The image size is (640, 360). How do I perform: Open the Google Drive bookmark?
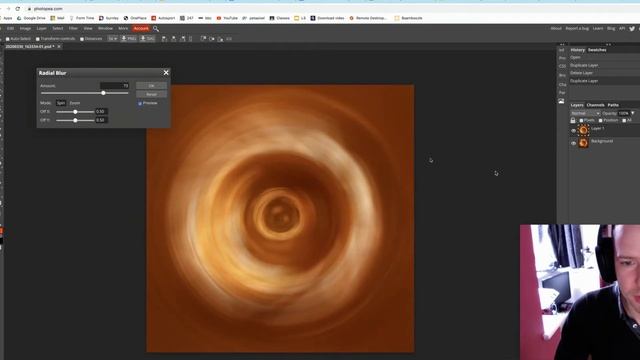pos(31,18)
